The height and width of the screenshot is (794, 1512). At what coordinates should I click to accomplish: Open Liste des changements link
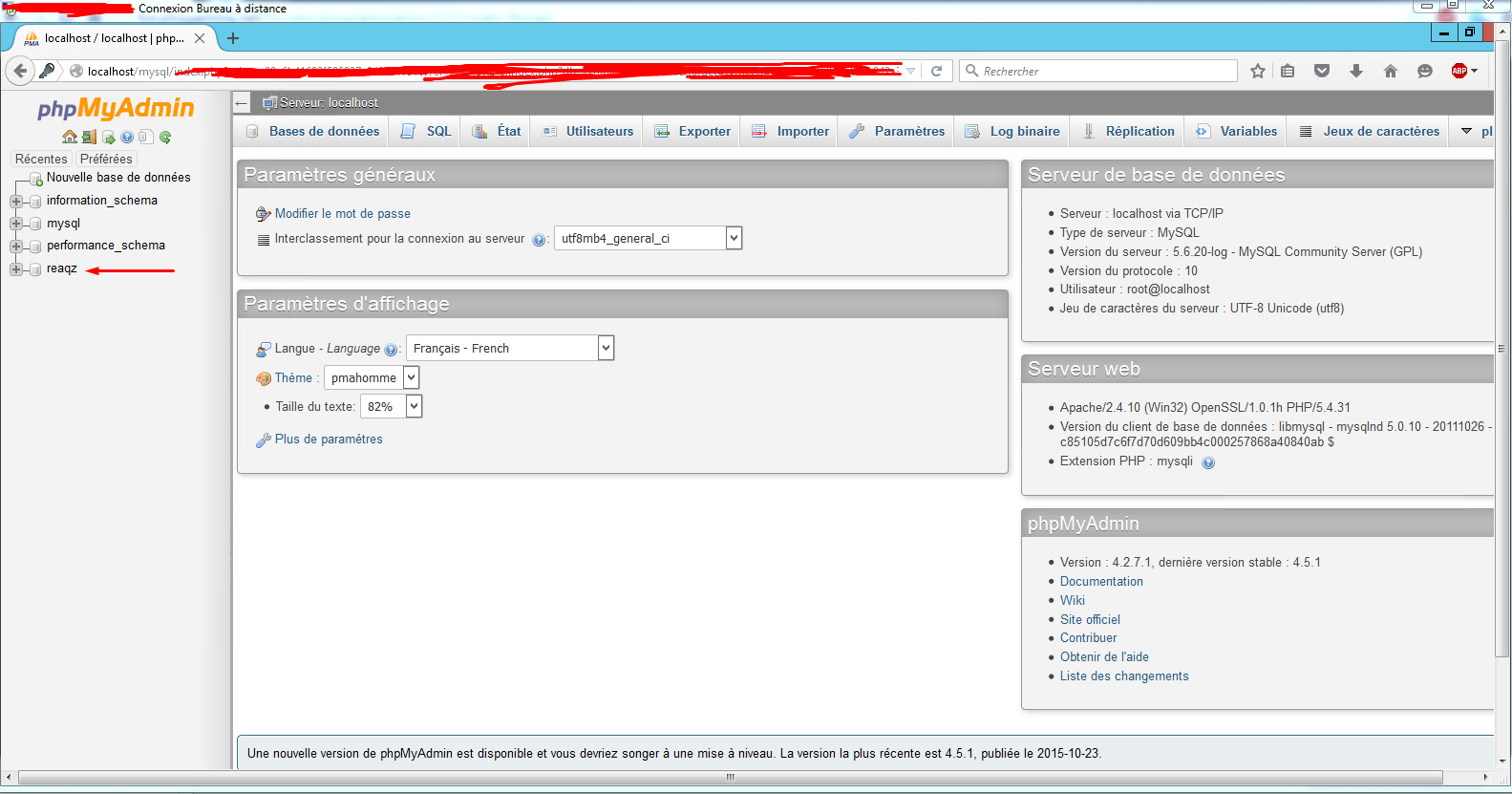[1124, 676]
